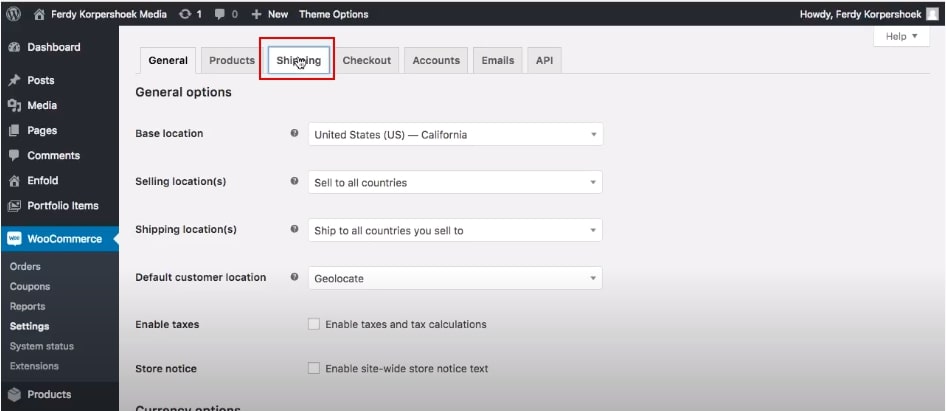Open the Base location dropdown

pyautogui.click(x=456, y=134)
